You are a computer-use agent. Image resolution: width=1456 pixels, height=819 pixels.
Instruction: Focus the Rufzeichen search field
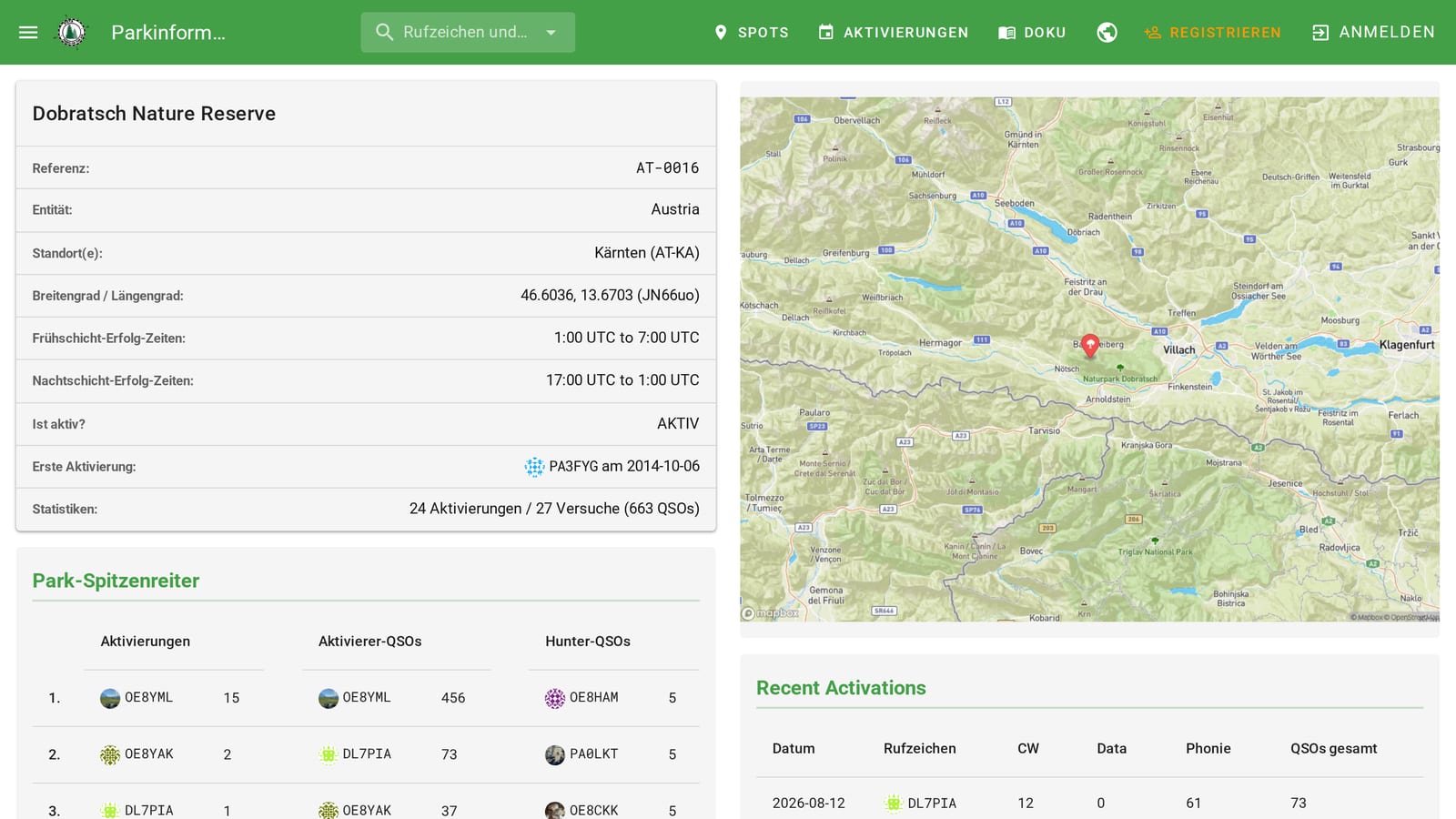(x=465, y=32)
